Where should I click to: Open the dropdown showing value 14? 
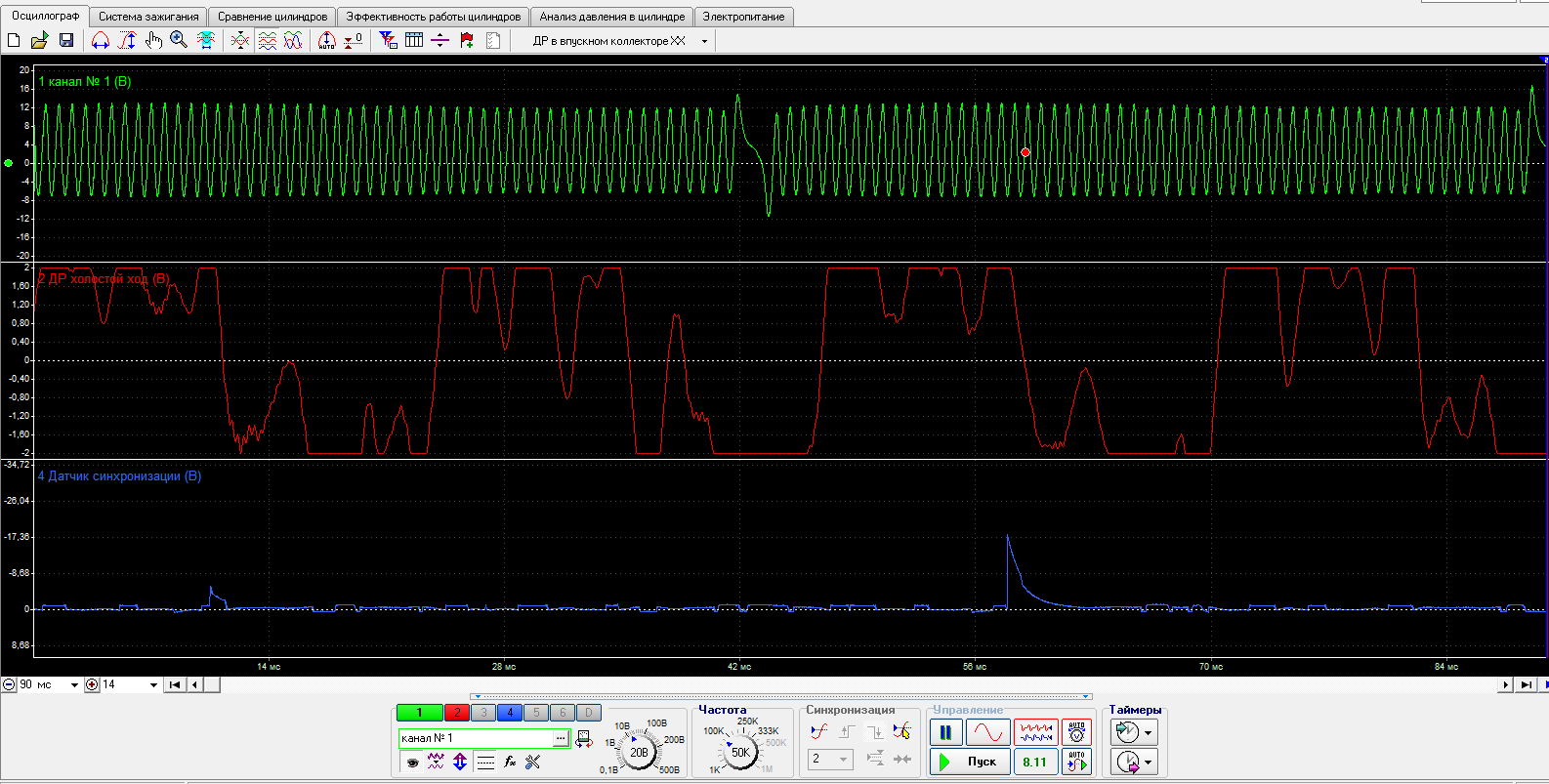(x=153, y=685)
